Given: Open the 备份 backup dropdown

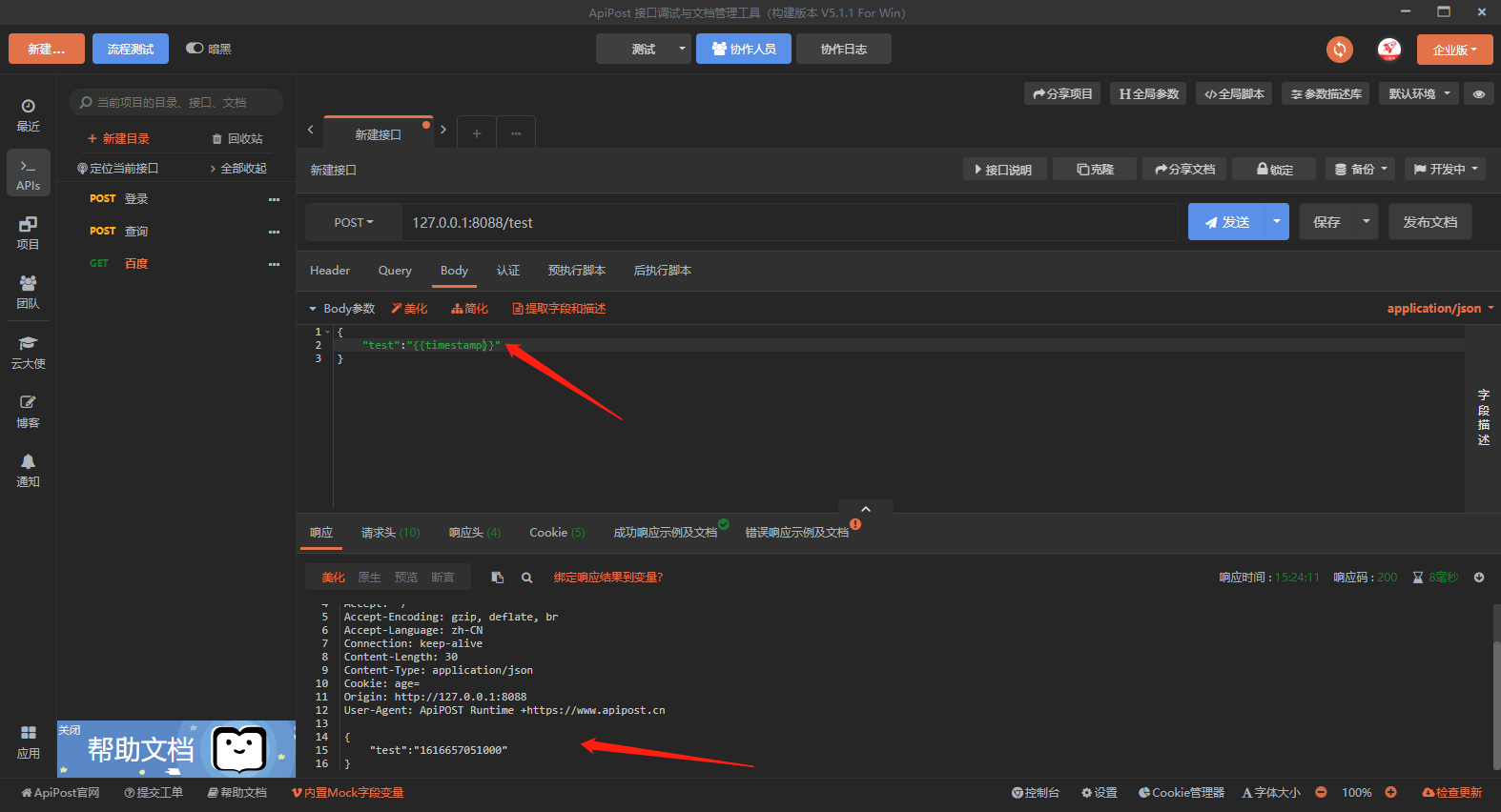Looking at the screenshot, I should coord(1361,169).
